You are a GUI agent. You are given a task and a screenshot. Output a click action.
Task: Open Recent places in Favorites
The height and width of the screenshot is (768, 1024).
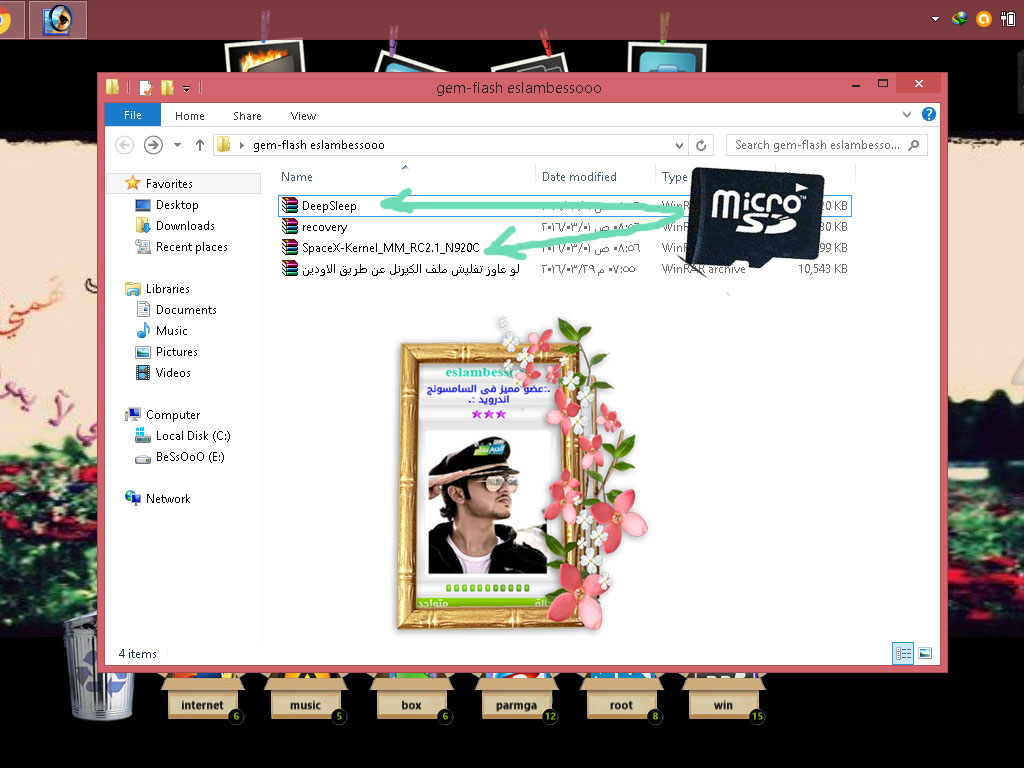pos(191,247)
